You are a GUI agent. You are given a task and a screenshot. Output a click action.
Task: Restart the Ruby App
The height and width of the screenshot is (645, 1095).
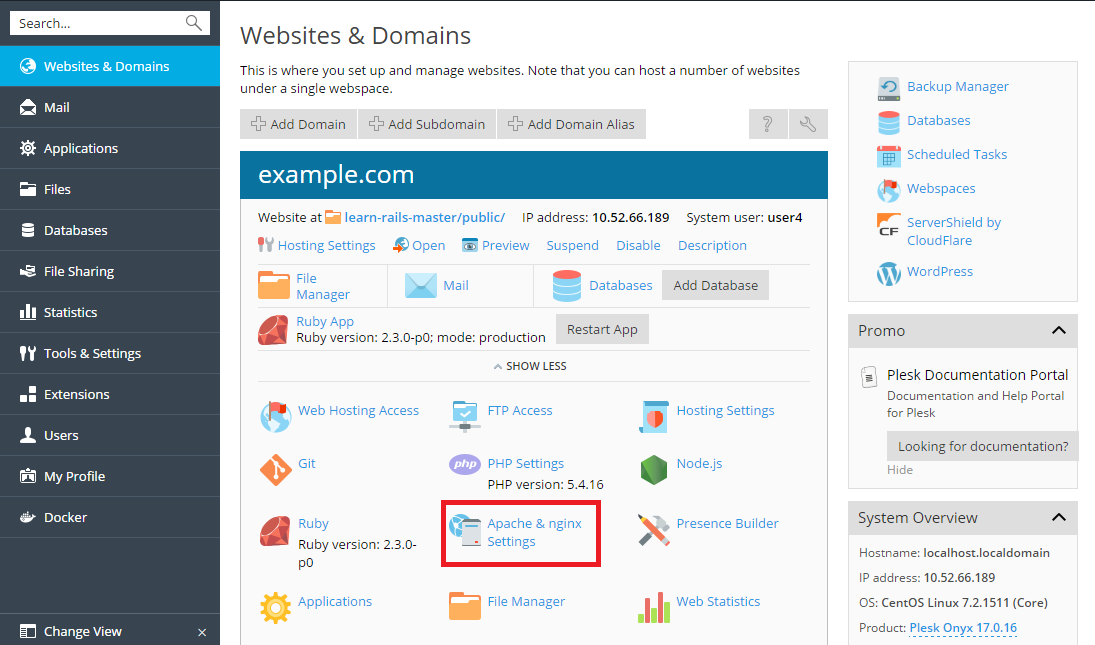point(602,328)
